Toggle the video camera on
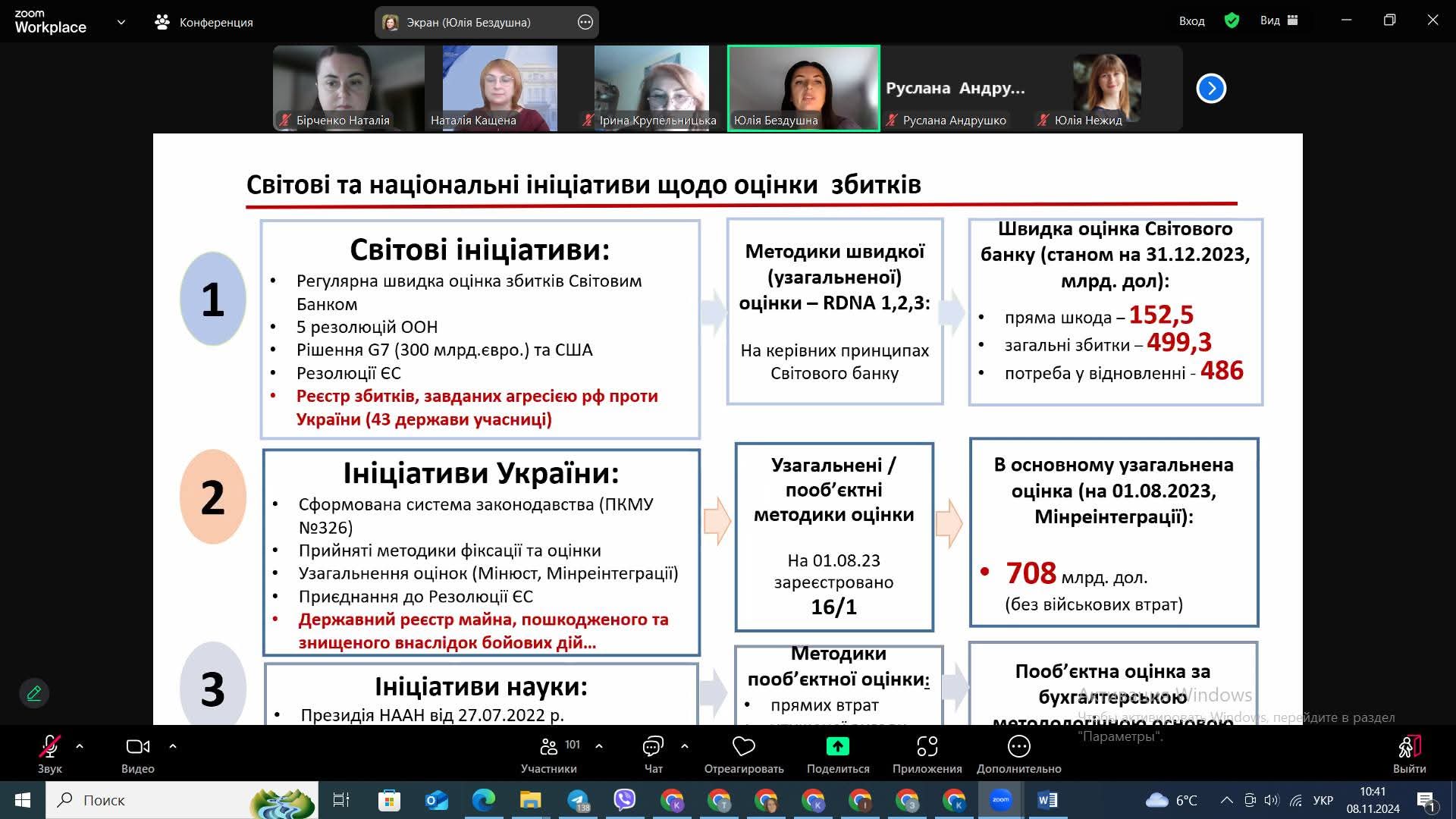Viewport: 1456px width, 819px height. [137, 747]
